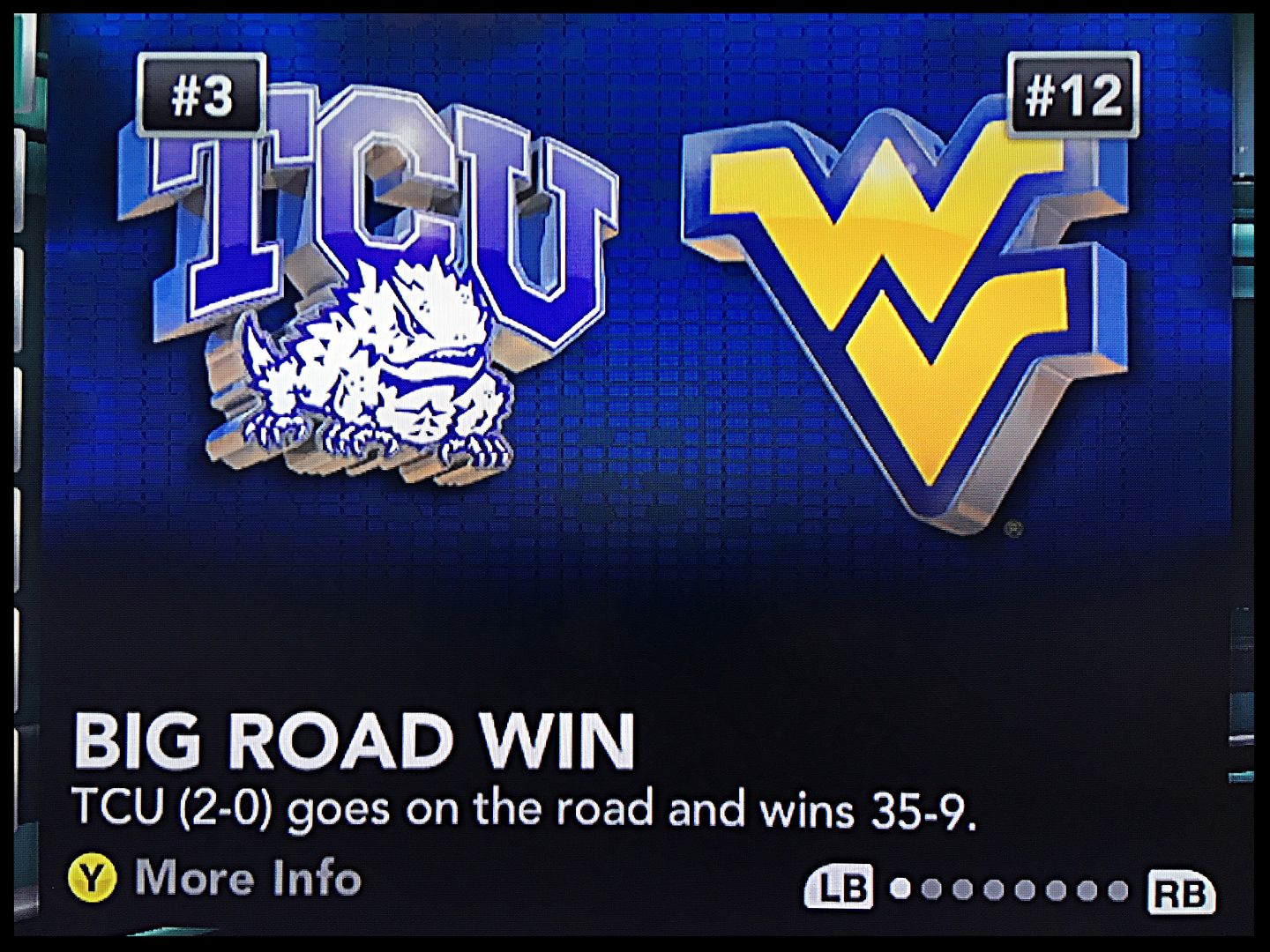Select the first highlighted pagination dot

pyautogui.click(x=900, y=889)
